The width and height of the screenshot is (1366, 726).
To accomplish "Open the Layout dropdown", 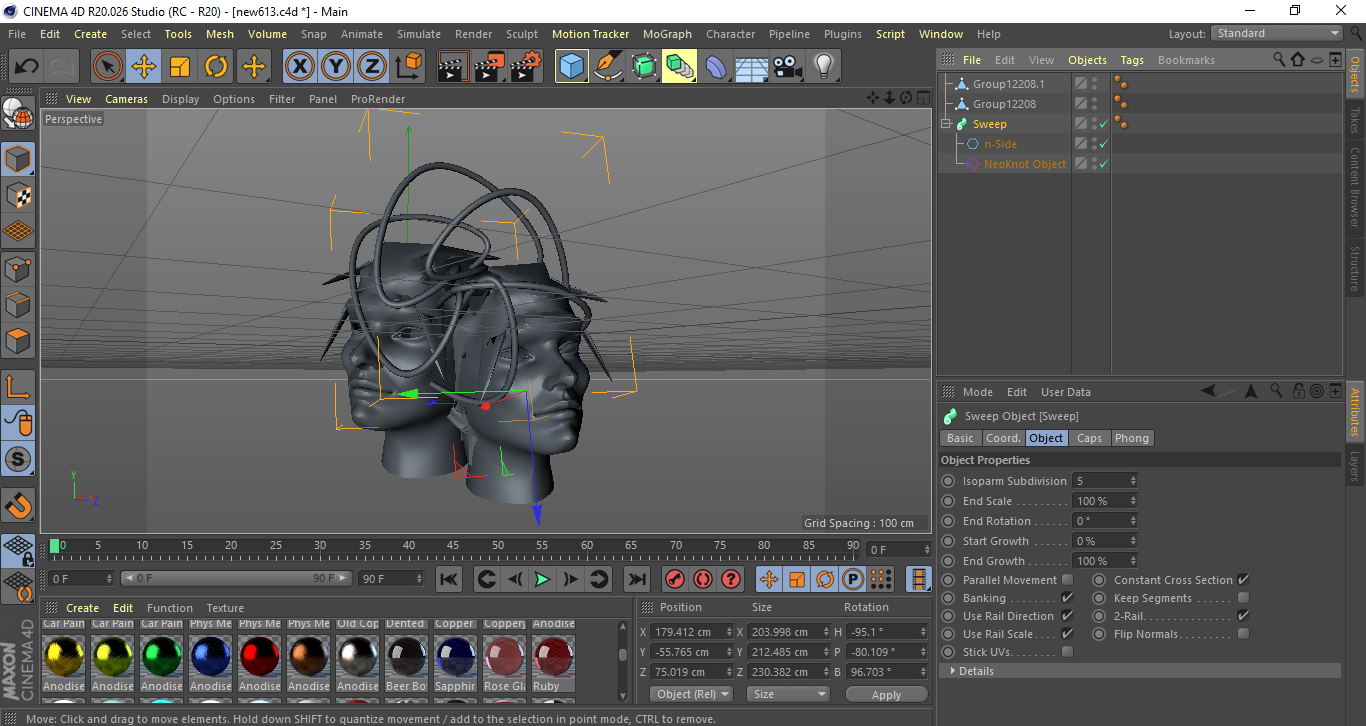I will point(1277,33).
